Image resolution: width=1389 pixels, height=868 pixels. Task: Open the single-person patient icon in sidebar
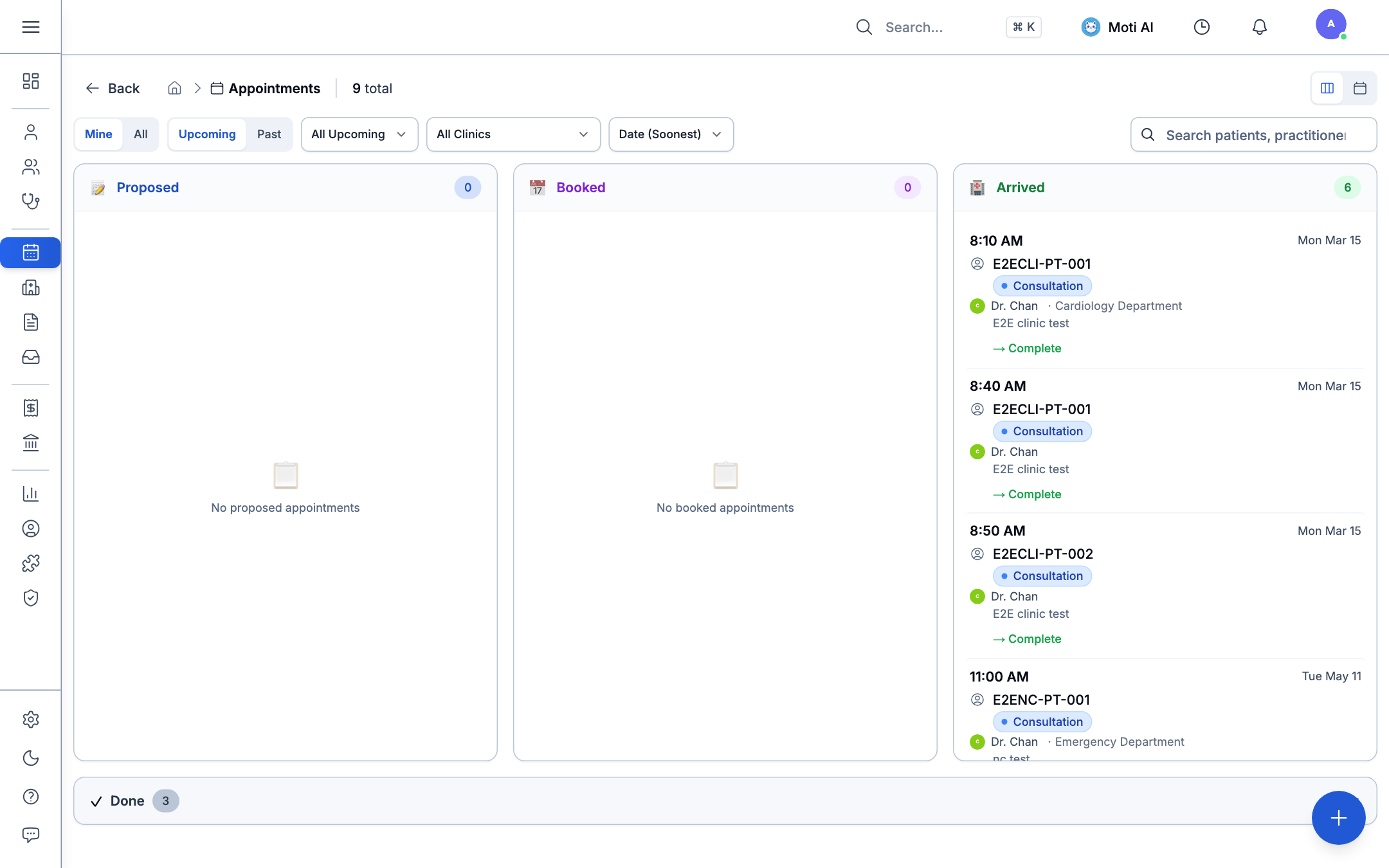click(30, 132)
